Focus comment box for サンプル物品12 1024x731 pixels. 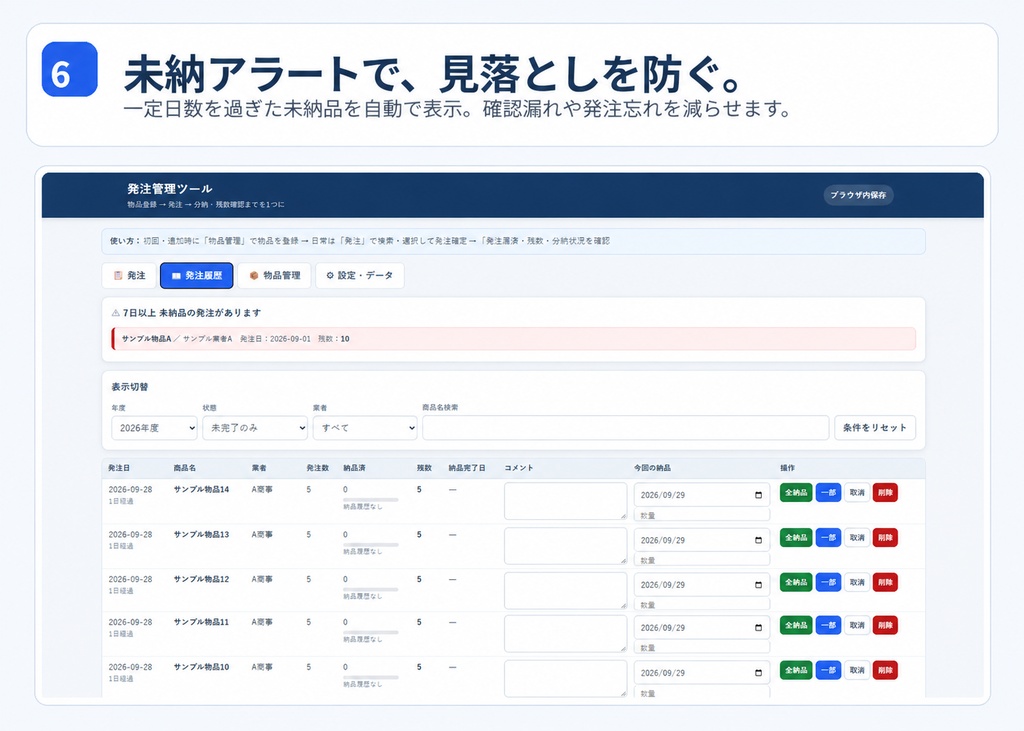[566, 591]
